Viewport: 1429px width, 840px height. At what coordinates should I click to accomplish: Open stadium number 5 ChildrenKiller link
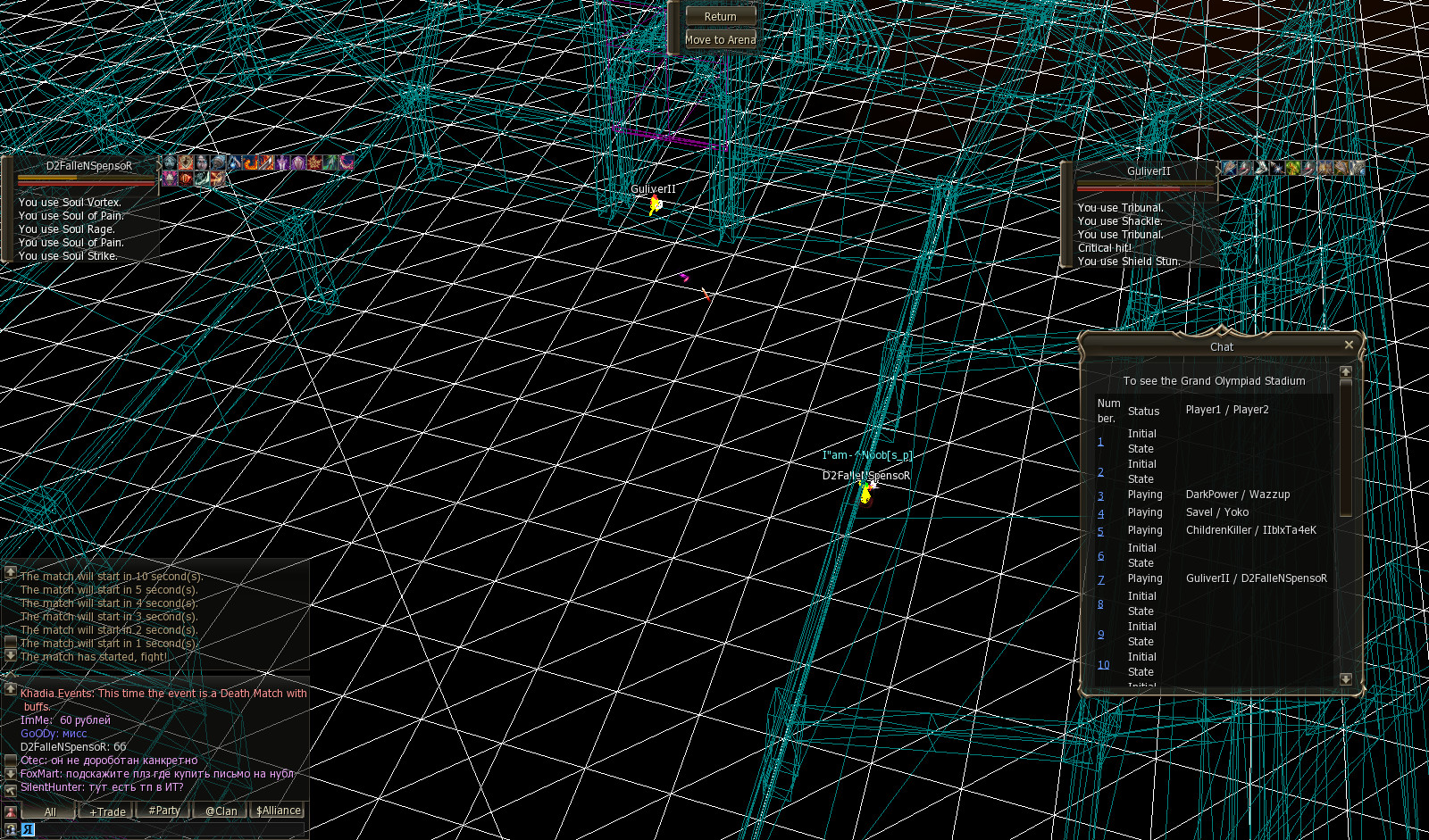[1100, 531]
